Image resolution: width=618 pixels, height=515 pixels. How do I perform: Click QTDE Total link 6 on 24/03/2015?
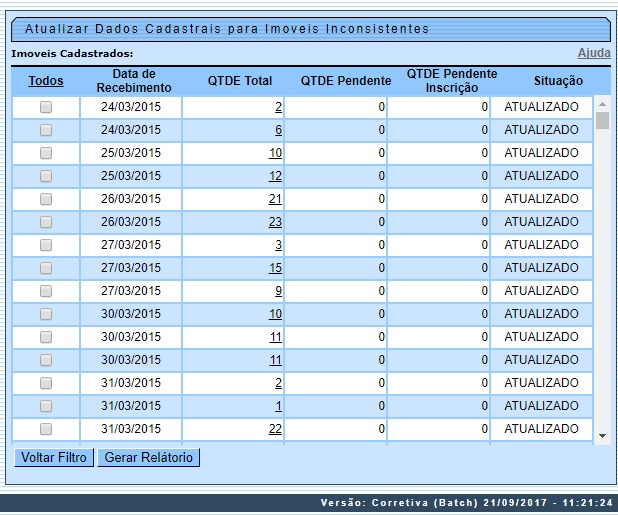tap(278, 130)
